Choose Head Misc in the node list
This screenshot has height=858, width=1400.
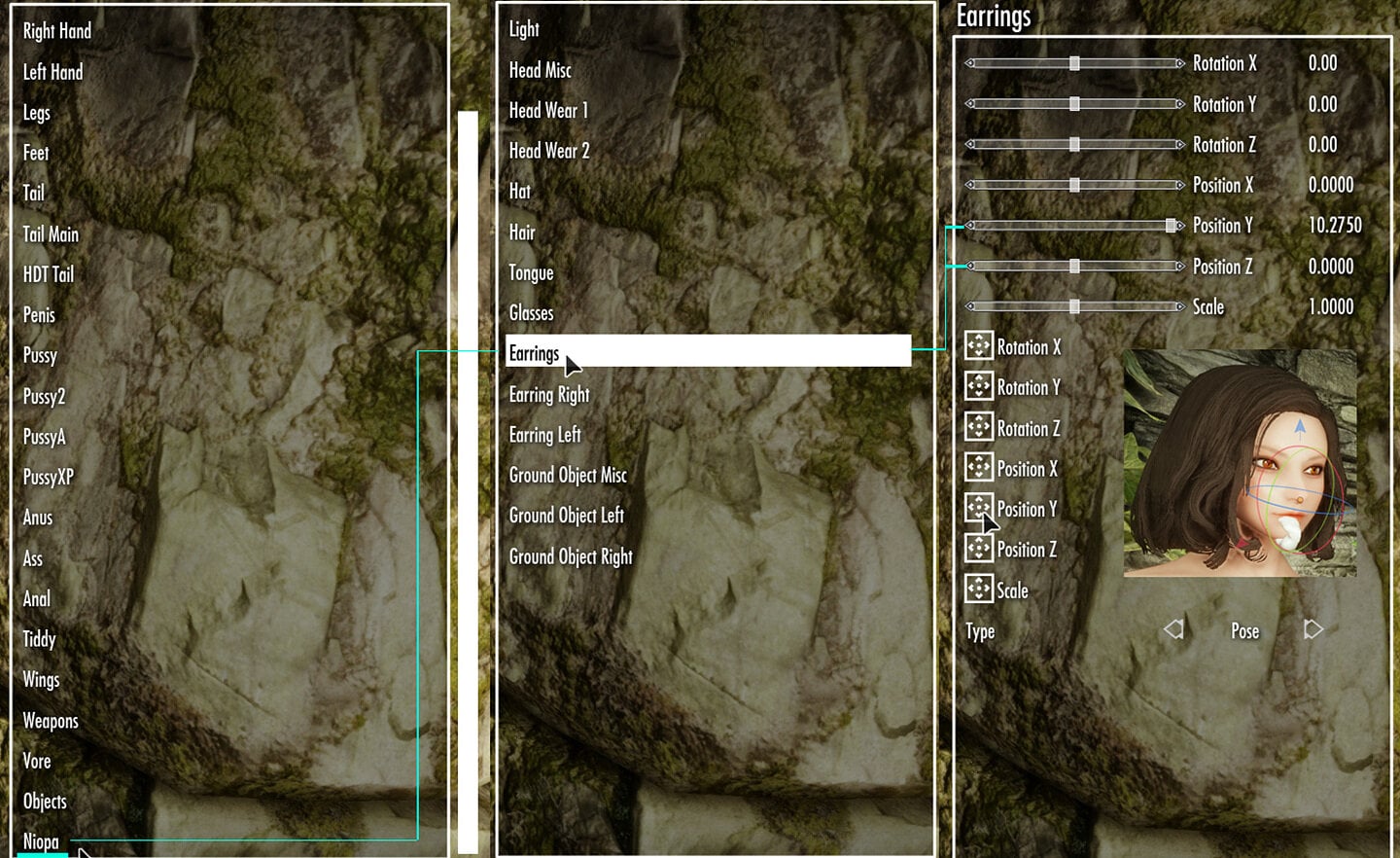point(540,70)
